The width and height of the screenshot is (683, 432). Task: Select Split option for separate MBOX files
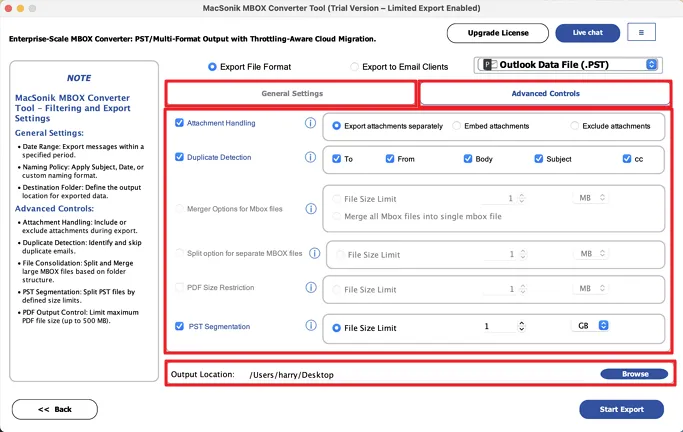point(179,253)
